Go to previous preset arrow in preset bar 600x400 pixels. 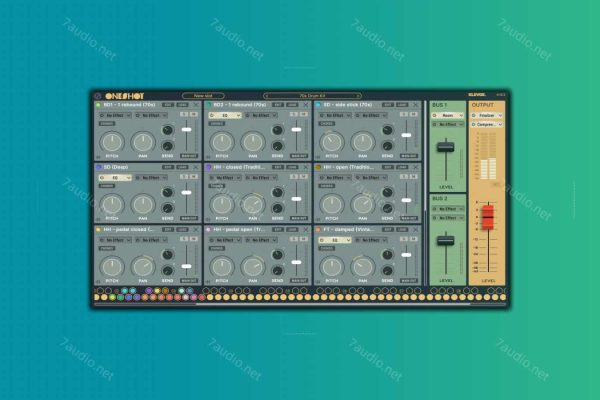267,96
